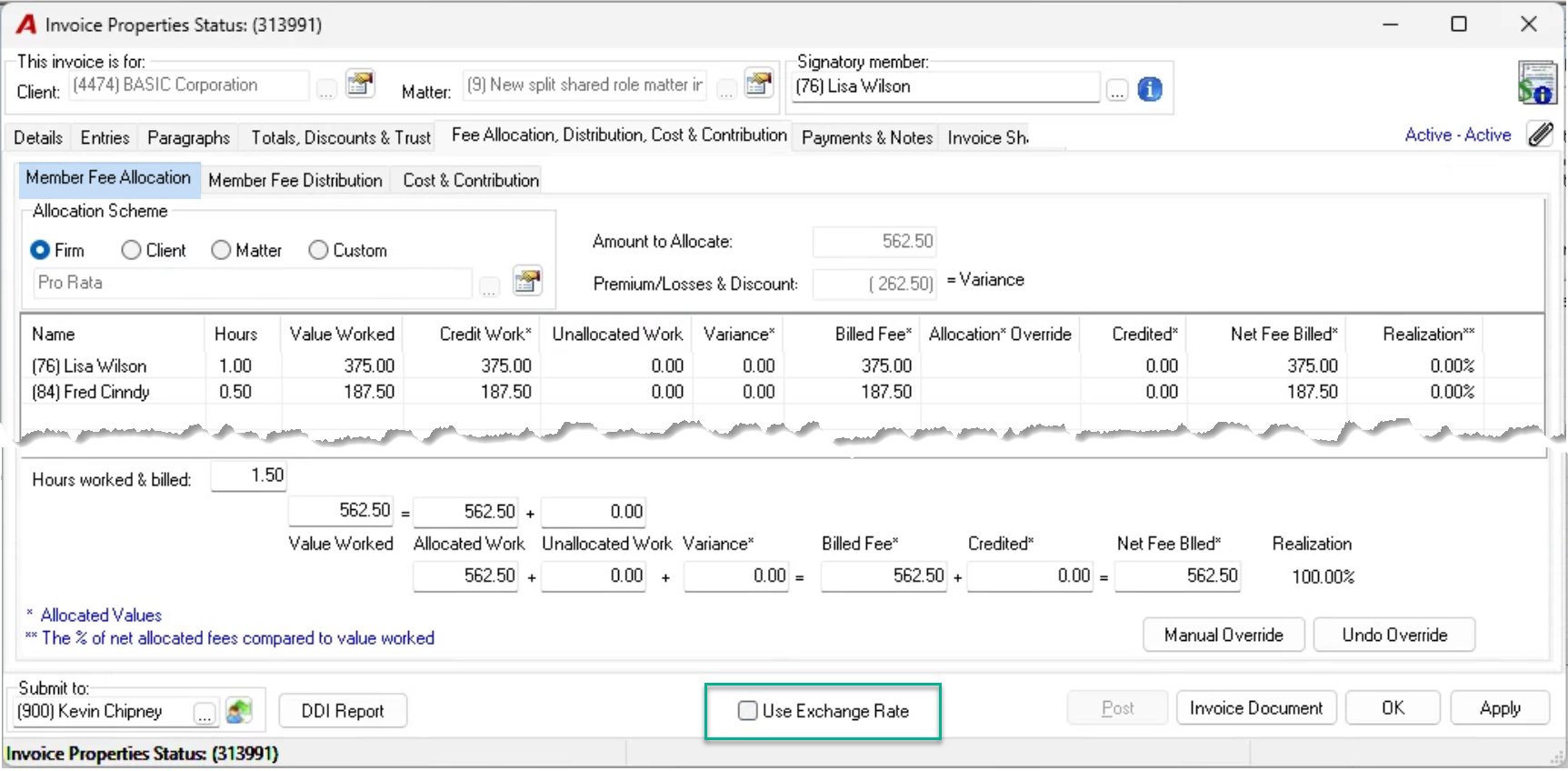Browse matters with the Matter lookup button
1568x771 pixels.
point(726,89)
